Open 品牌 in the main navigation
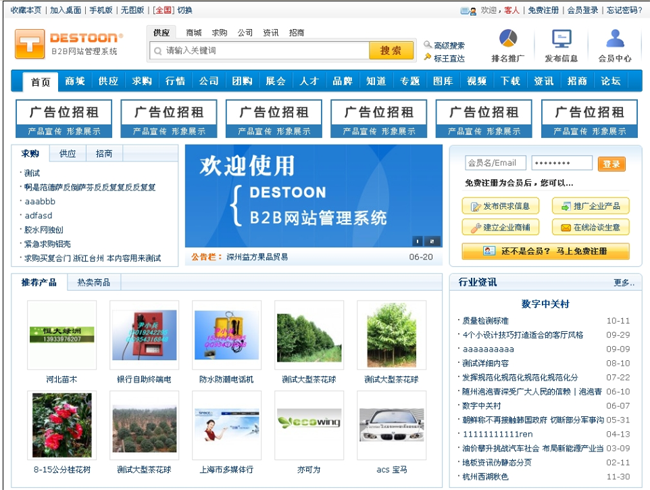Image resolution: width=650 pixels, height=490 pixels. (x=342, y=81)
